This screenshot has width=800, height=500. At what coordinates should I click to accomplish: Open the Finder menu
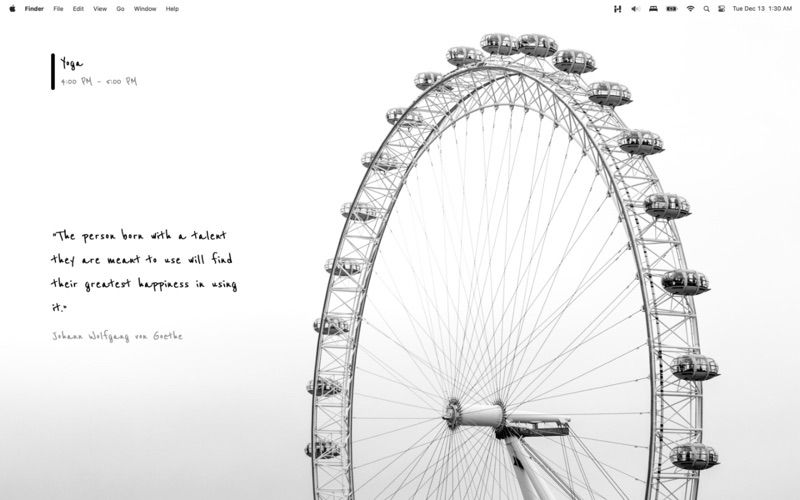34,9
